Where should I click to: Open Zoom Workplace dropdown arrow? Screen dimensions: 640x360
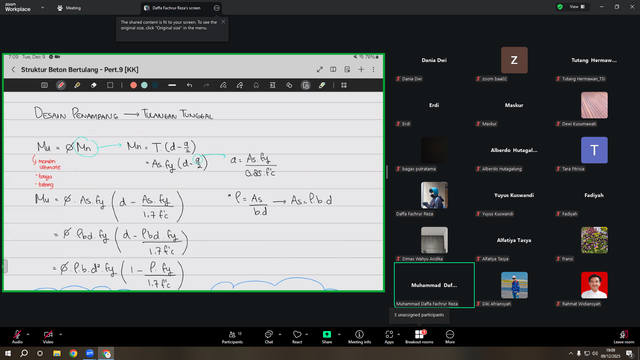click(42, 7)
